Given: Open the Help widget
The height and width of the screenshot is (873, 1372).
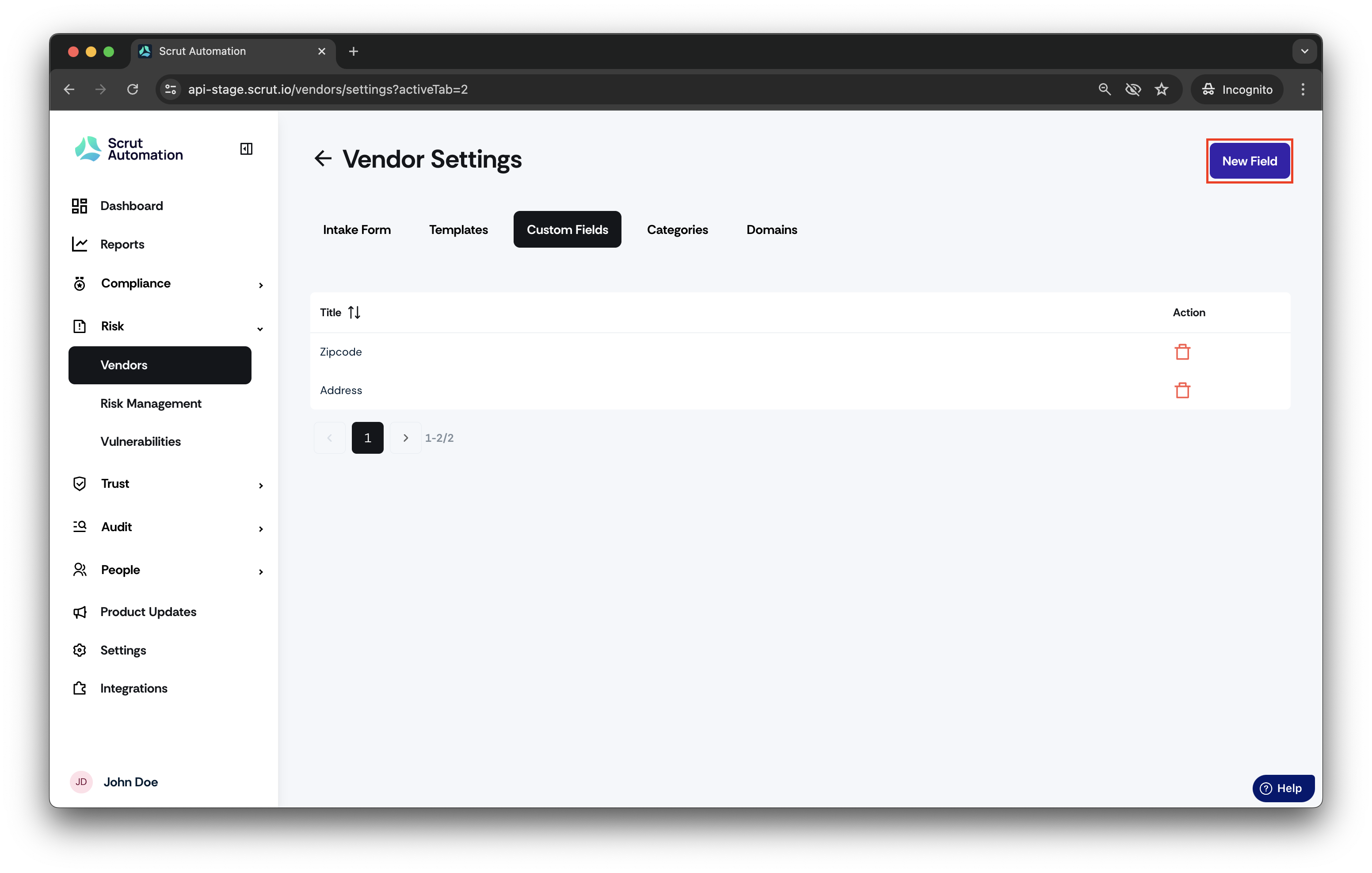Looking at the screenshot, I should [1283, 788].
